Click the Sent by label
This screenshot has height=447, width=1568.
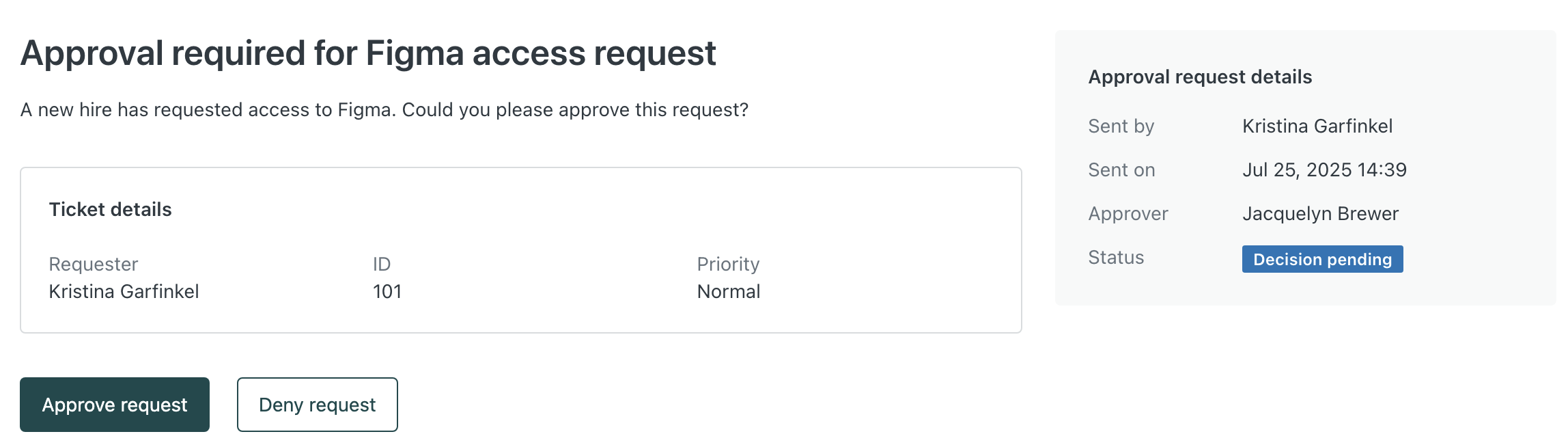1121,126
